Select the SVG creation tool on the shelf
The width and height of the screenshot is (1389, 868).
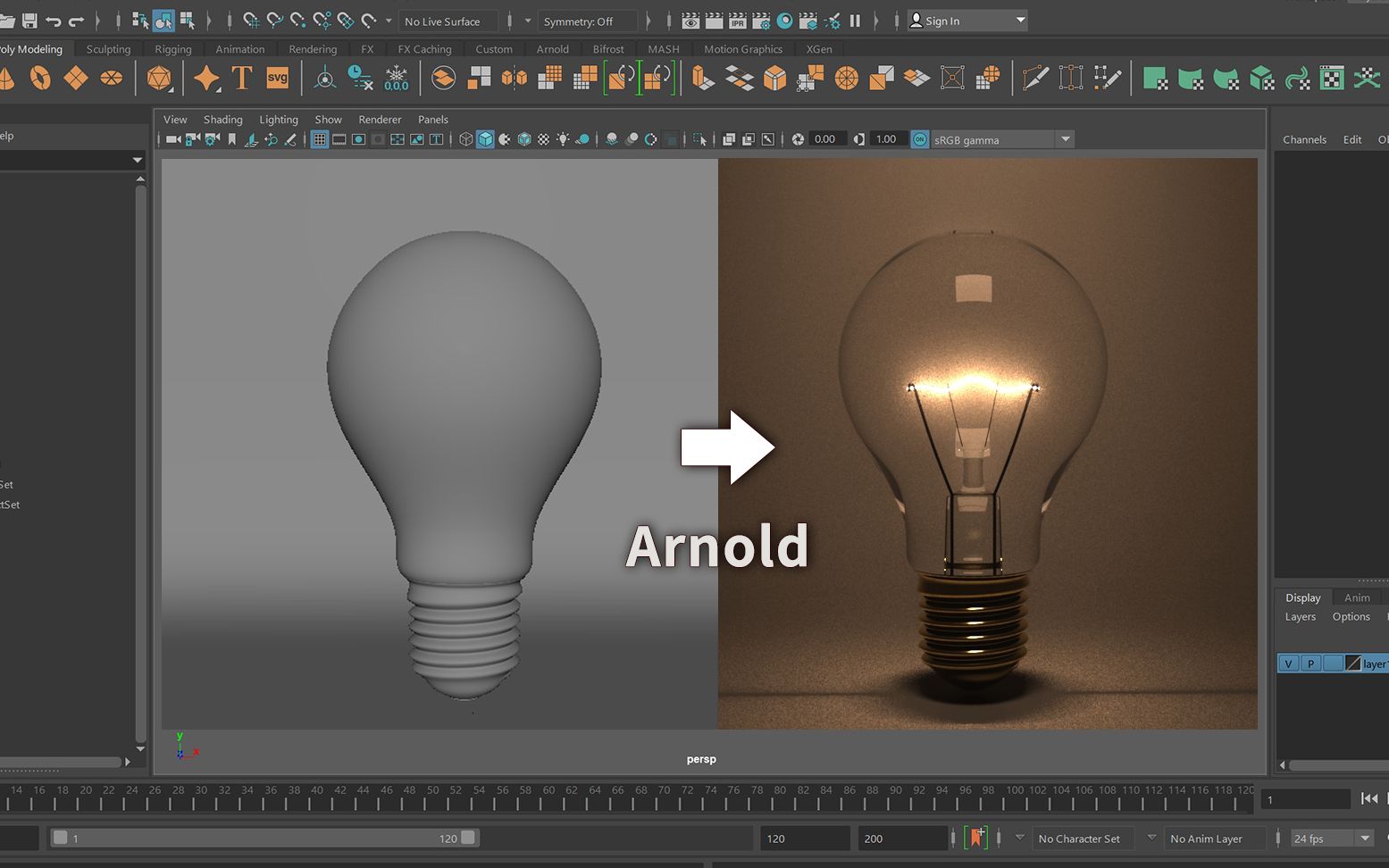point(278,78)
